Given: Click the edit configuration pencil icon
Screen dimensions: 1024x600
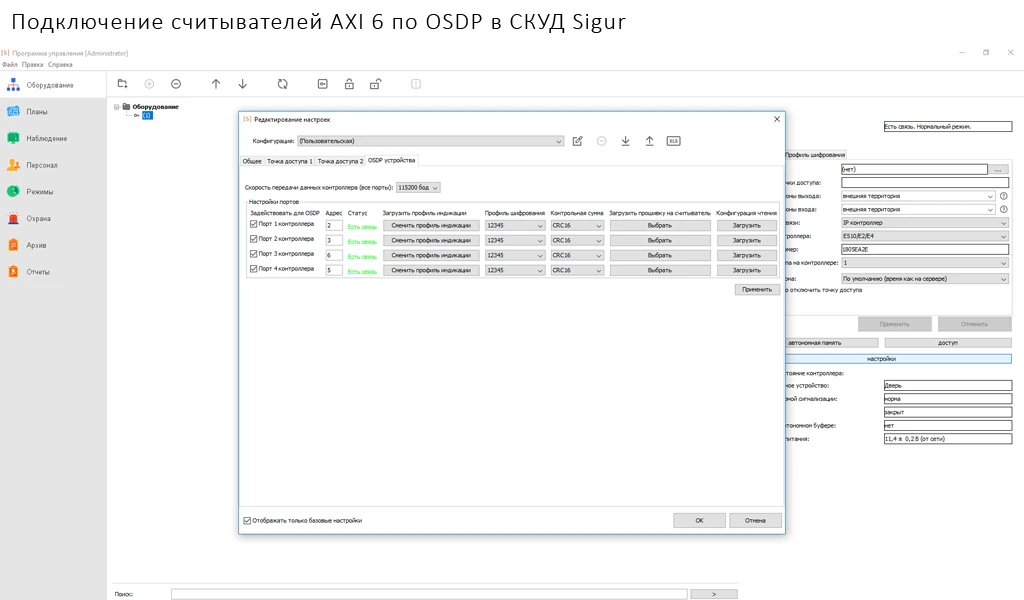Looking at the screenshot, I should pos(577,141).
